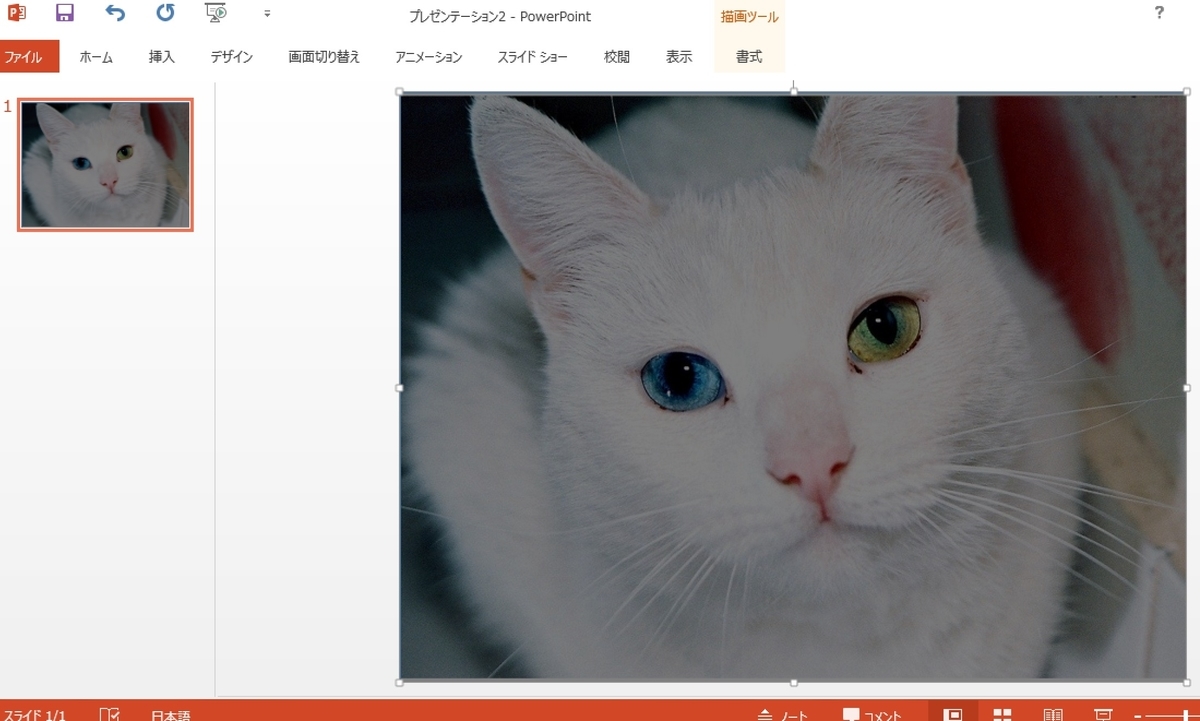The width and height of the screenshot is (1200, 721).
Task: Open the コメント comments pane
Action: pos(872,715)
